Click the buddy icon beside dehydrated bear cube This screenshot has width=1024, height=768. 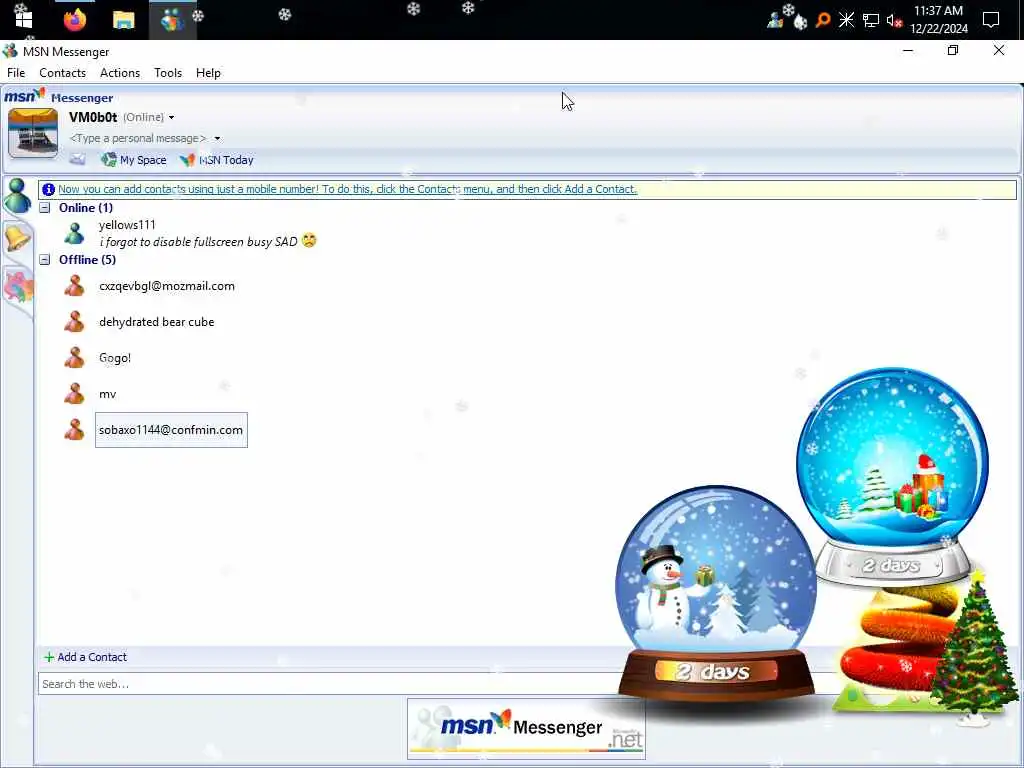coord(74,321)
